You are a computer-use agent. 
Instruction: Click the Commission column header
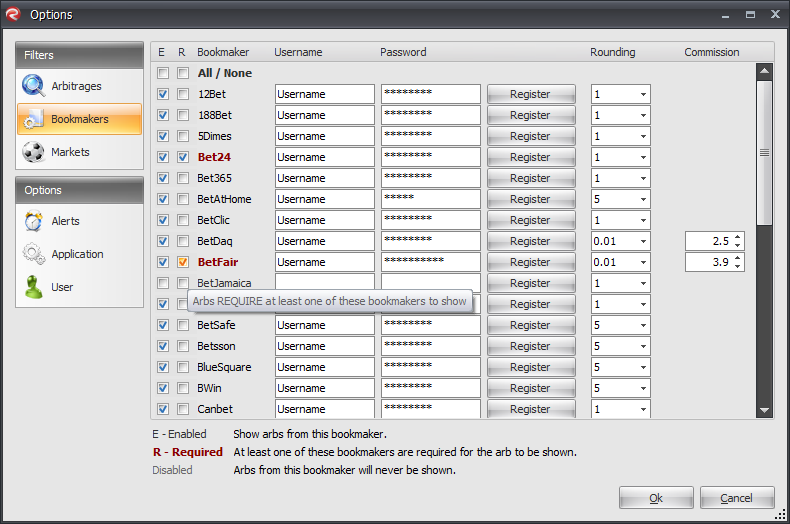click(711, 52)
